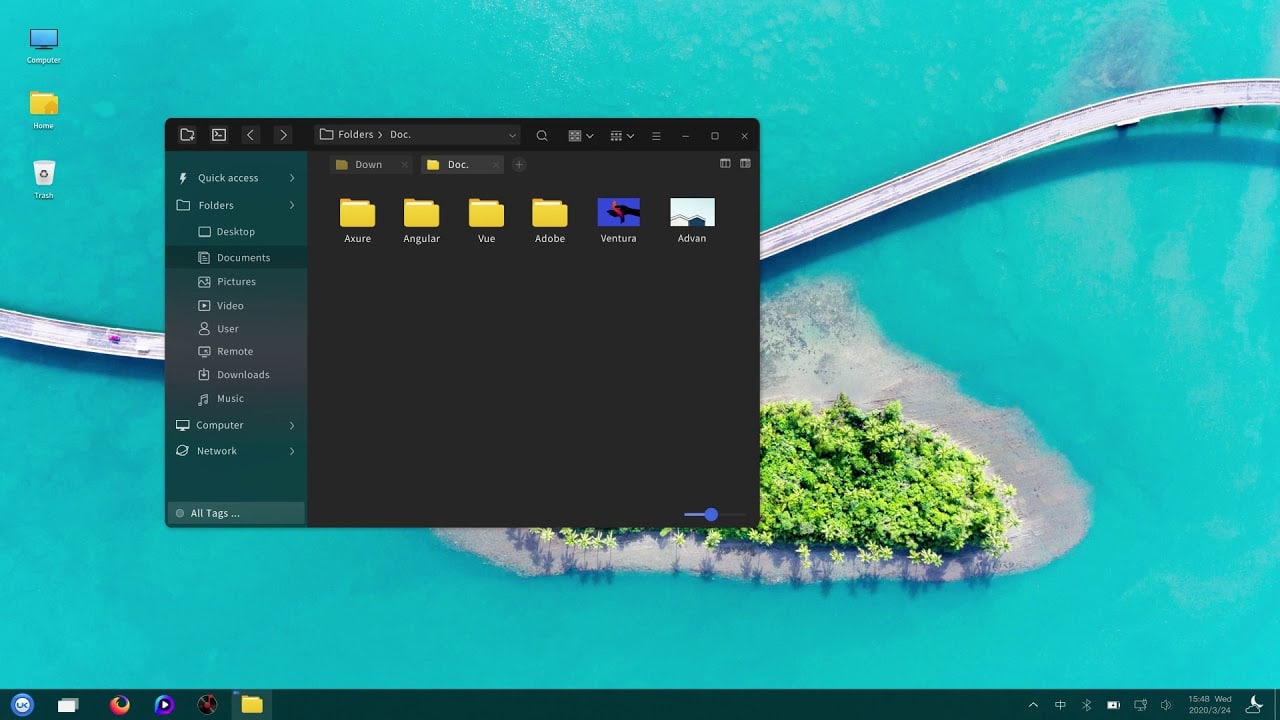Image resolution: width=1280 pixels, height=720 pixels.
Task: Go back to previous folder
Action: click(x=251, y=135)
